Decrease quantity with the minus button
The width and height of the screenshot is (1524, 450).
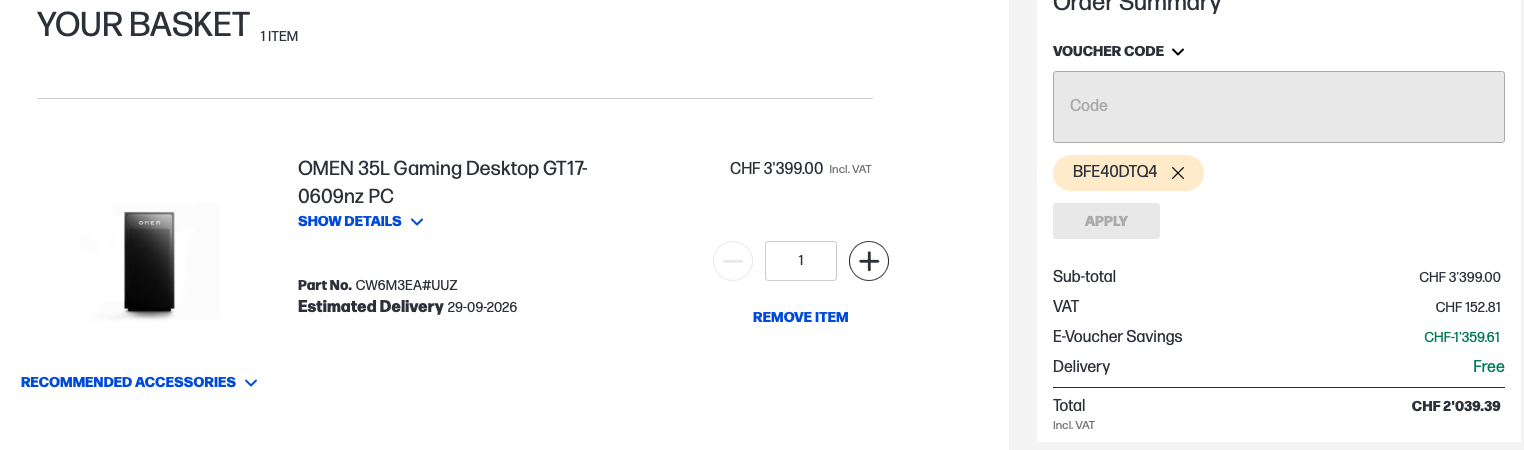733,261
